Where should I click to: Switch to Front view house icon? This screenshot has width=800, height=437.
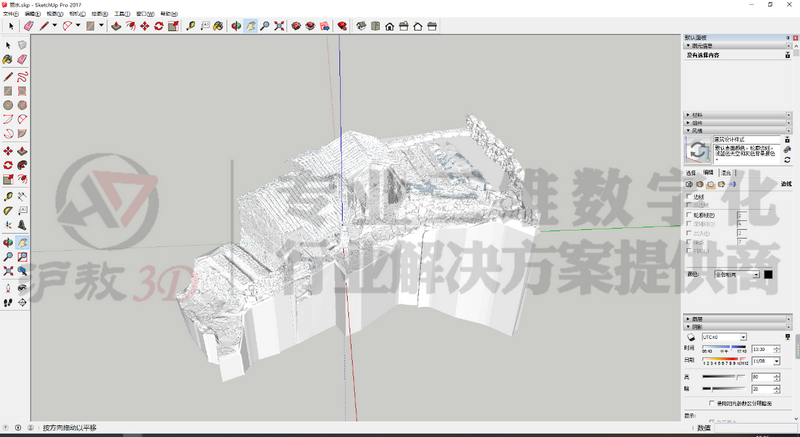[390, 26]
